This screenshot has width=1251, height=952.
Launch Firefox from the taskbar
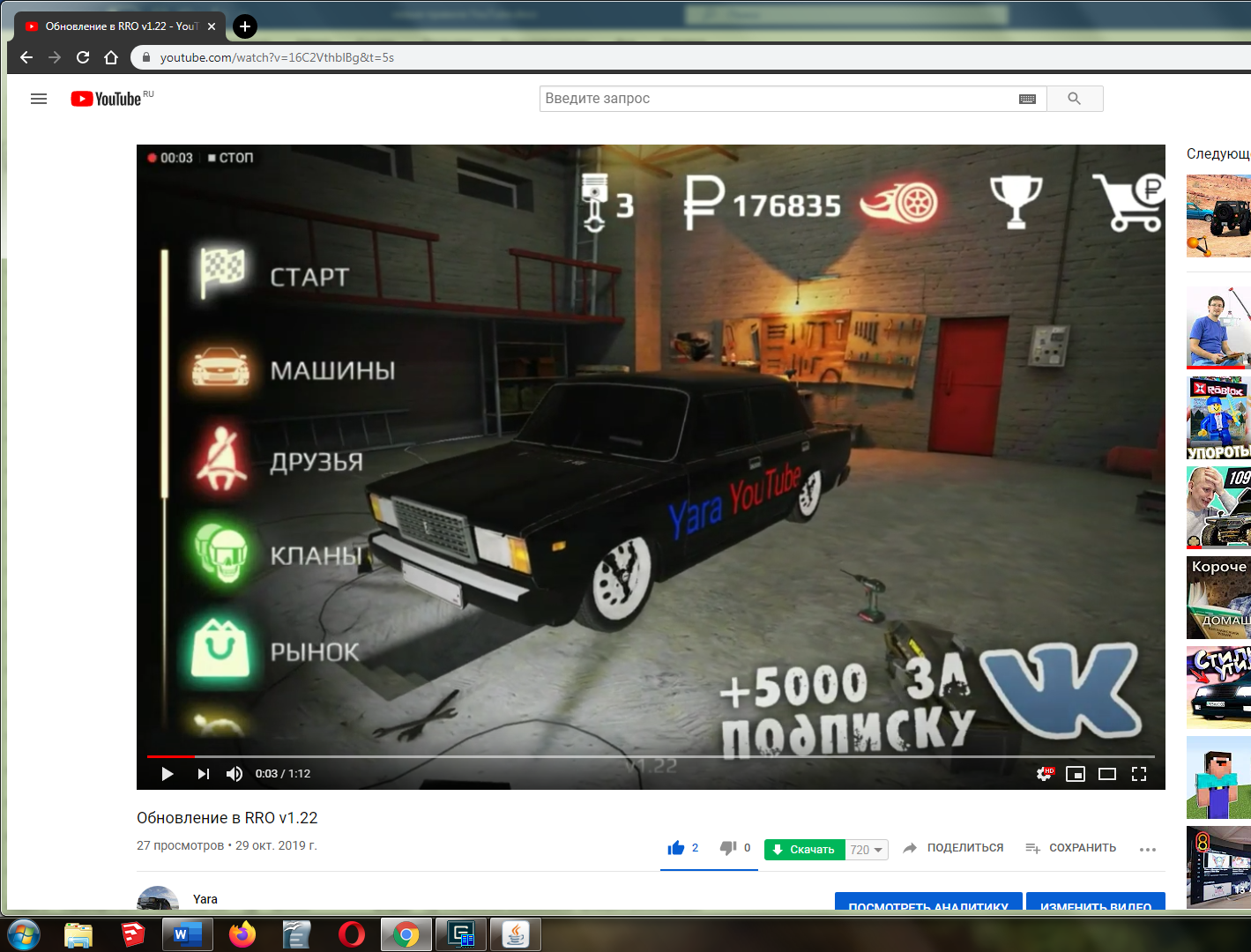pyautogui.click(x=242, y=934)
